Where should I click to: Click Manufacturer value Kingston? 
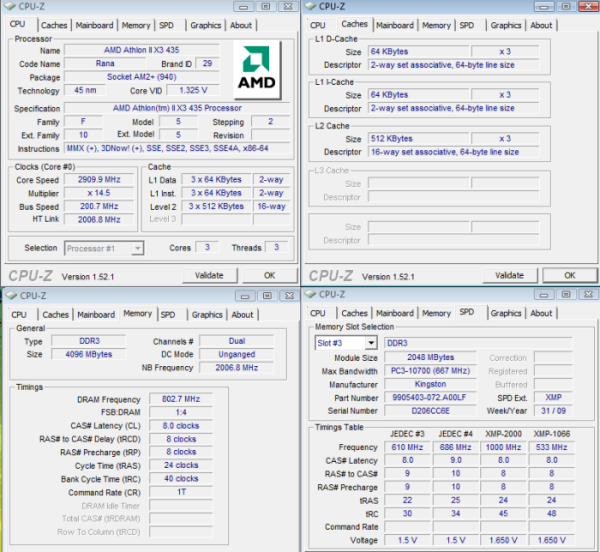(x=430, y=384)
